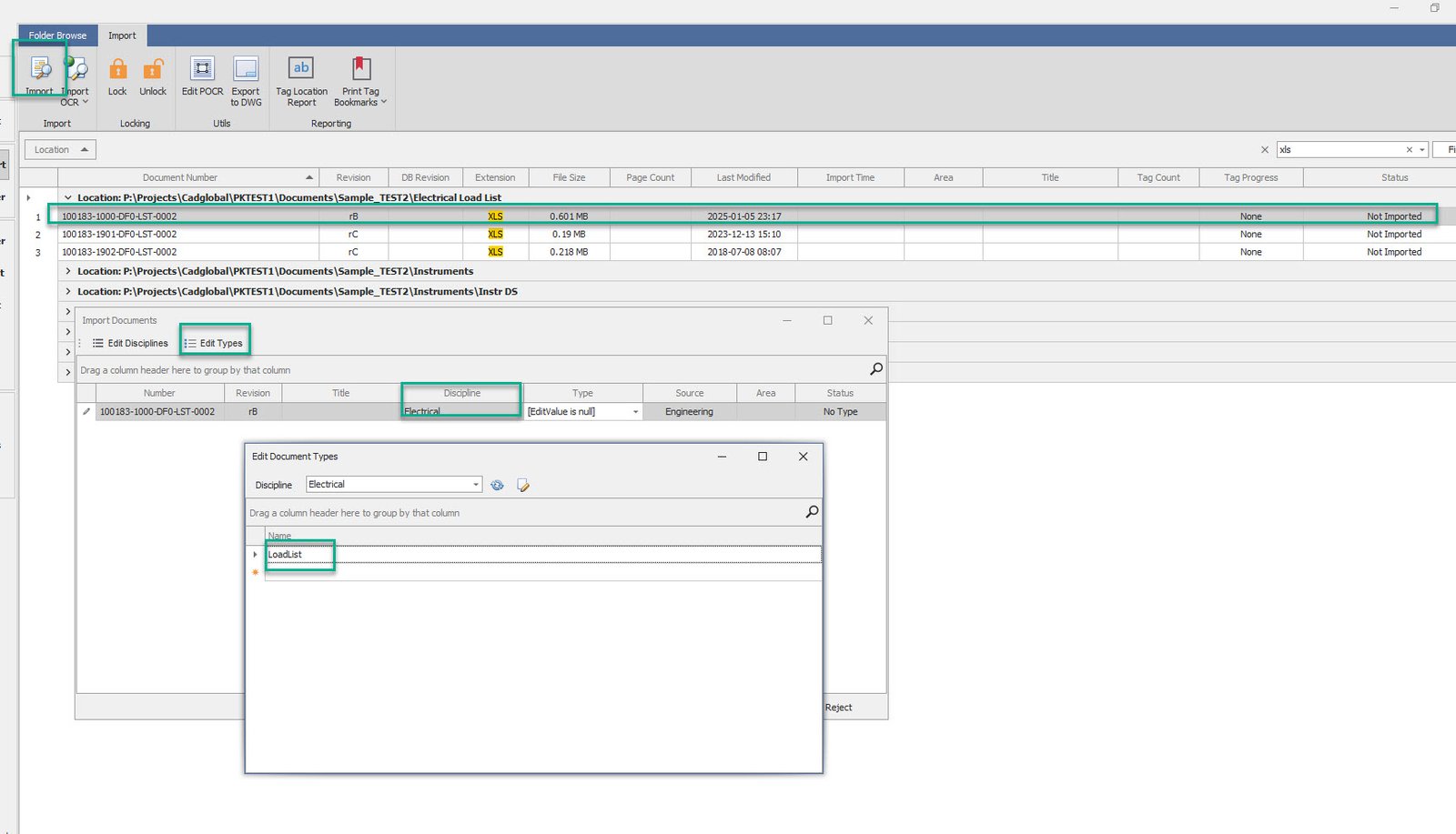Click the refresh icon beside Discipline dropdown

pyautogui.click(x=497, y=486)
